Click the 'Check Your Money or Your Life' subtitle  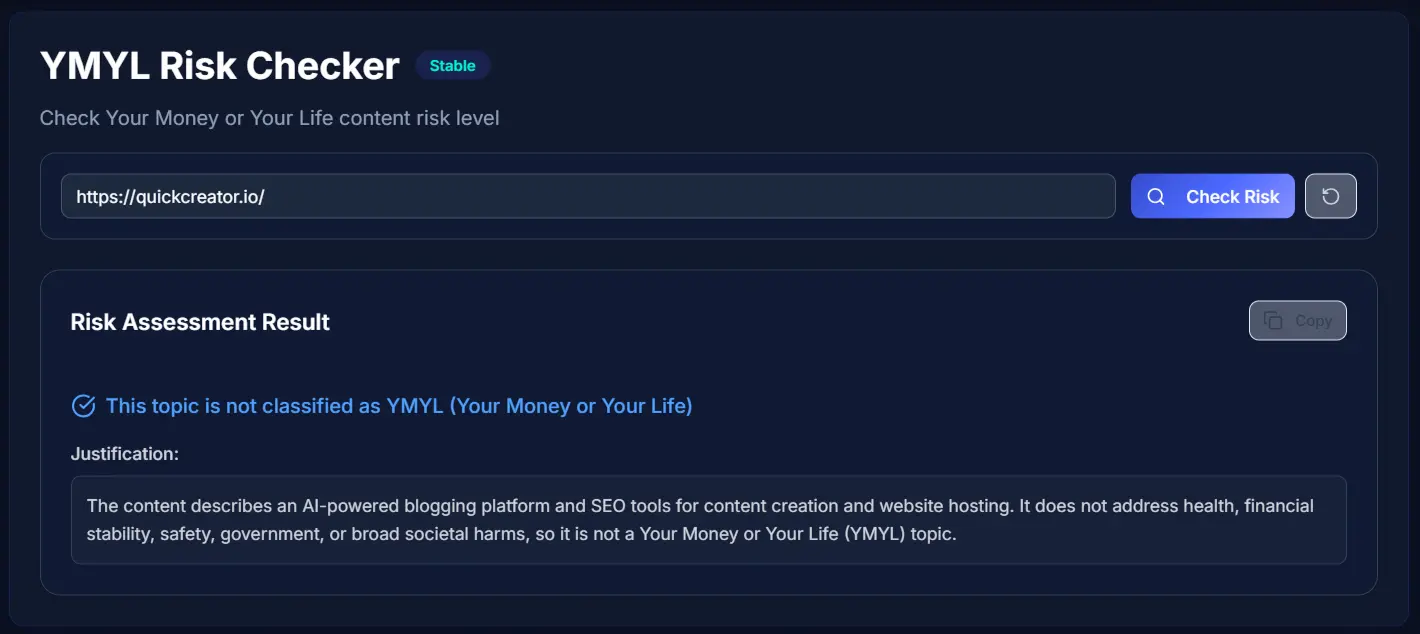click(x=270, y=118)
